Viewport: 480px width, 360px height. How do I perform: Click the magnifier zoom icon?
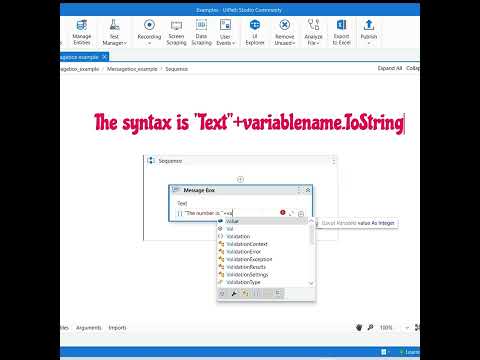(x=370, y=328)
